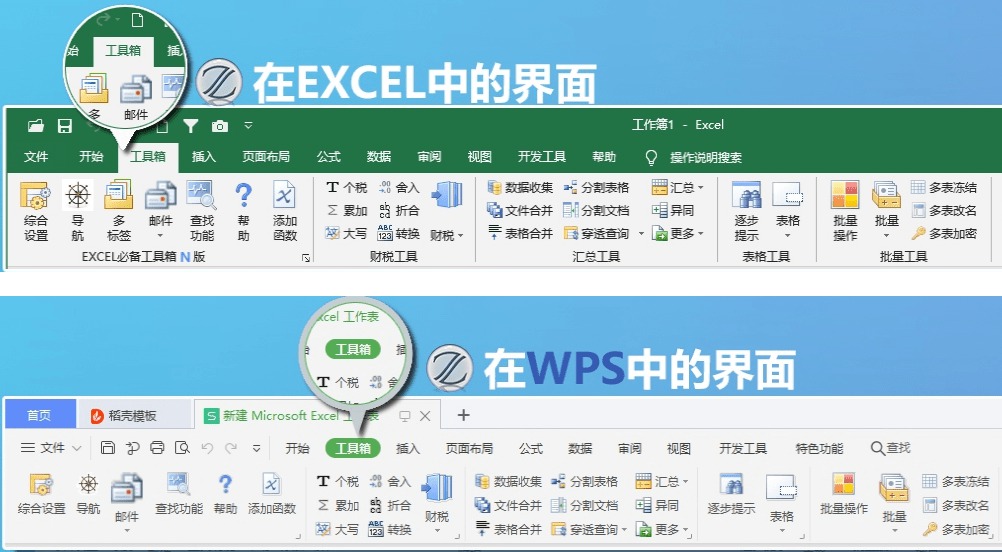Click 批量操作 in the Excel ribbon
This screenshot has height=552, width=1002.
pyautogui.click(x=845, y=211)
